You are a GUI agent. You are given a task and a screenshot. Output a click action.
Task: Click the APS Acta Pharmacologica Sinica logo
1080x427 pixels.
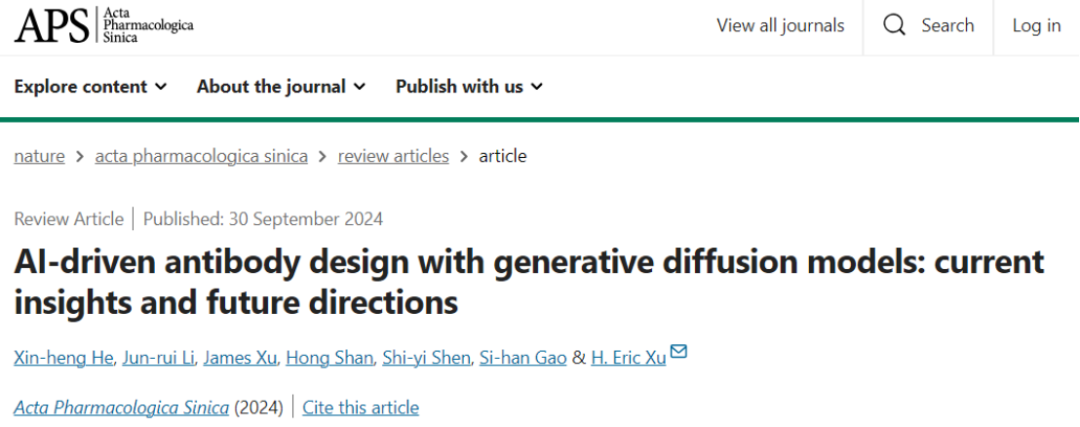pos(104,25)
